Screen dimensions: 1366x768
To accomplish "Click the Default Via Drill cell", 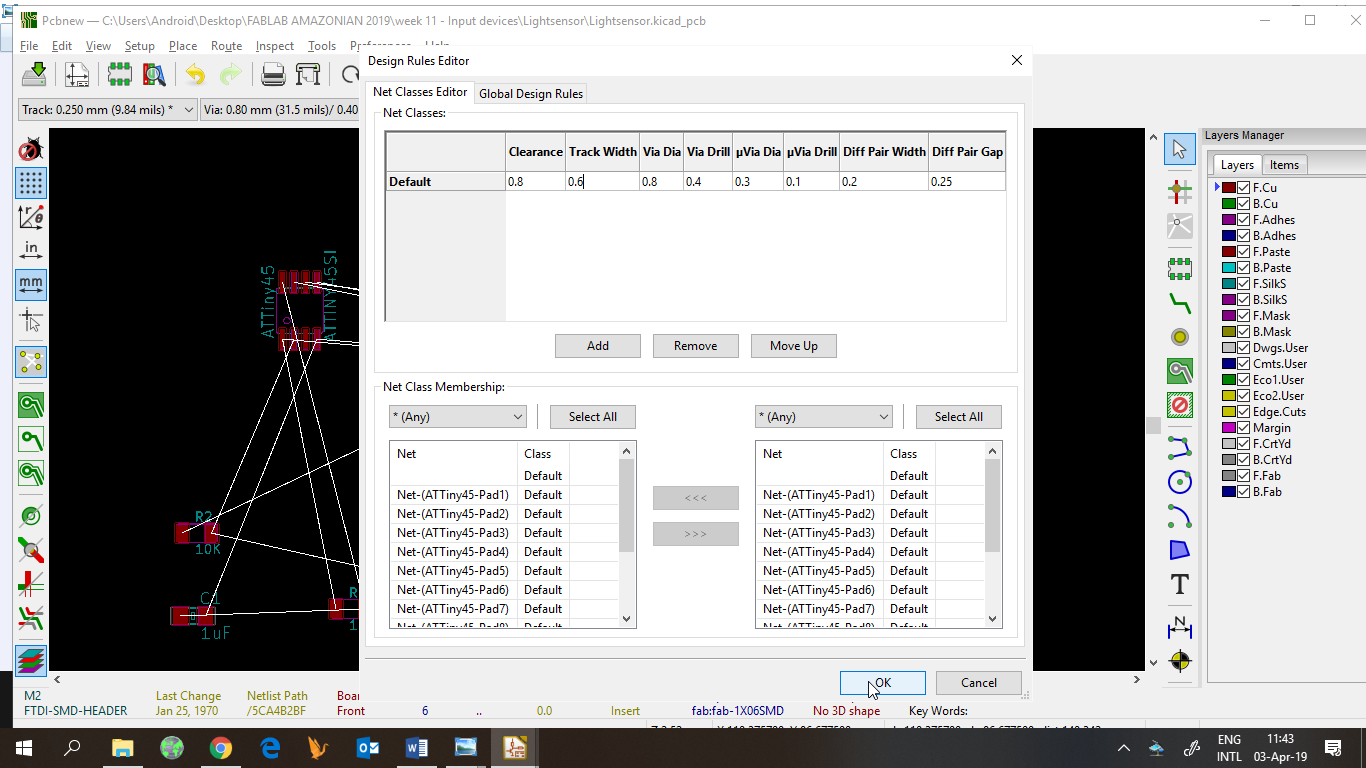I will click(707, 182).
